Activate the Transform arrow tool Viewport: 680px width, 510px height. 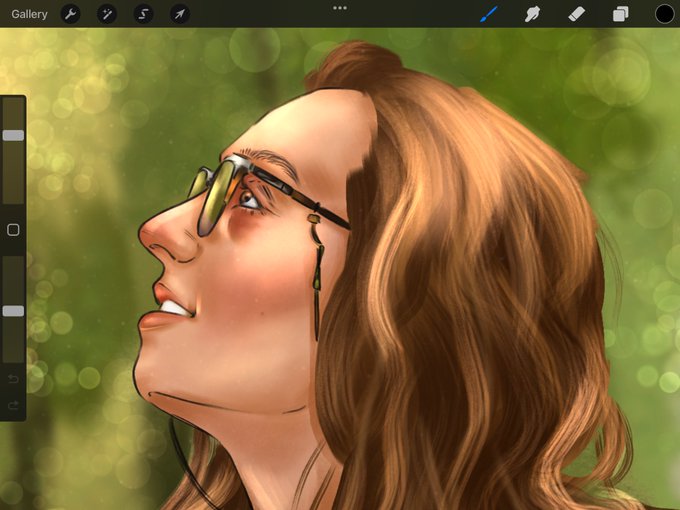pos(180,14)
